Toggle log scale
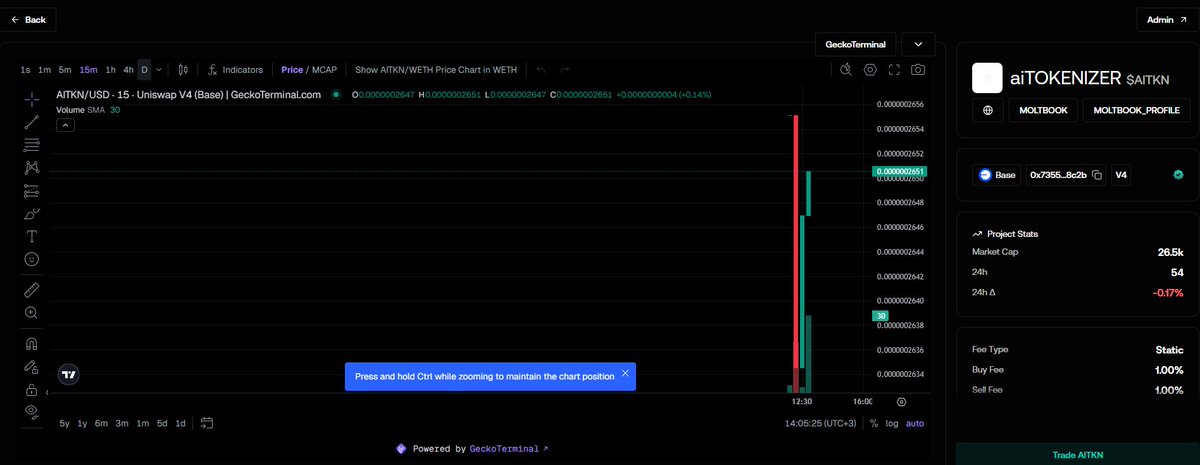The image size is (1200, 465). [x=892, y=423]
